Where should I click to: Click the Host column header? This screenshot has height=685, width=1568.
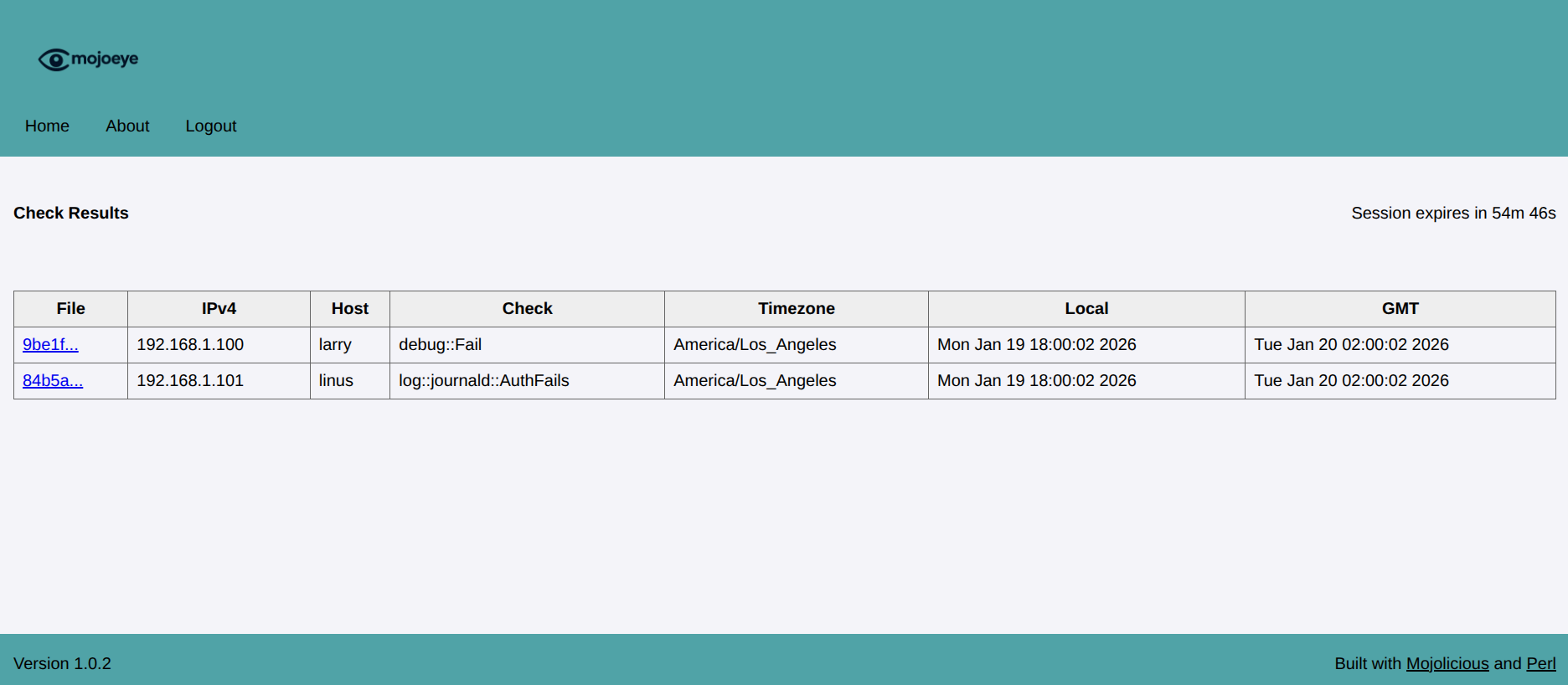pyautogui.click(x=350, y=308)
